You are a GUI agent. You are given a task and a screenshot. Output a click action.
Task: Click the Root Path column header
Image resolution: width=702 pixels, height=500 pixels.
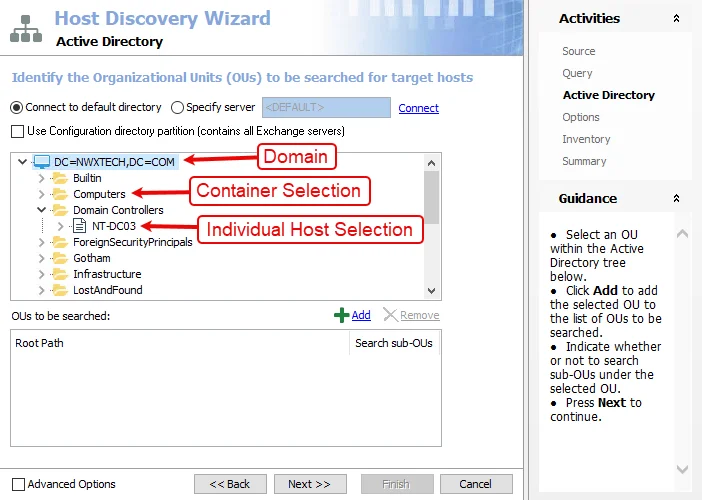pos(180,343)
